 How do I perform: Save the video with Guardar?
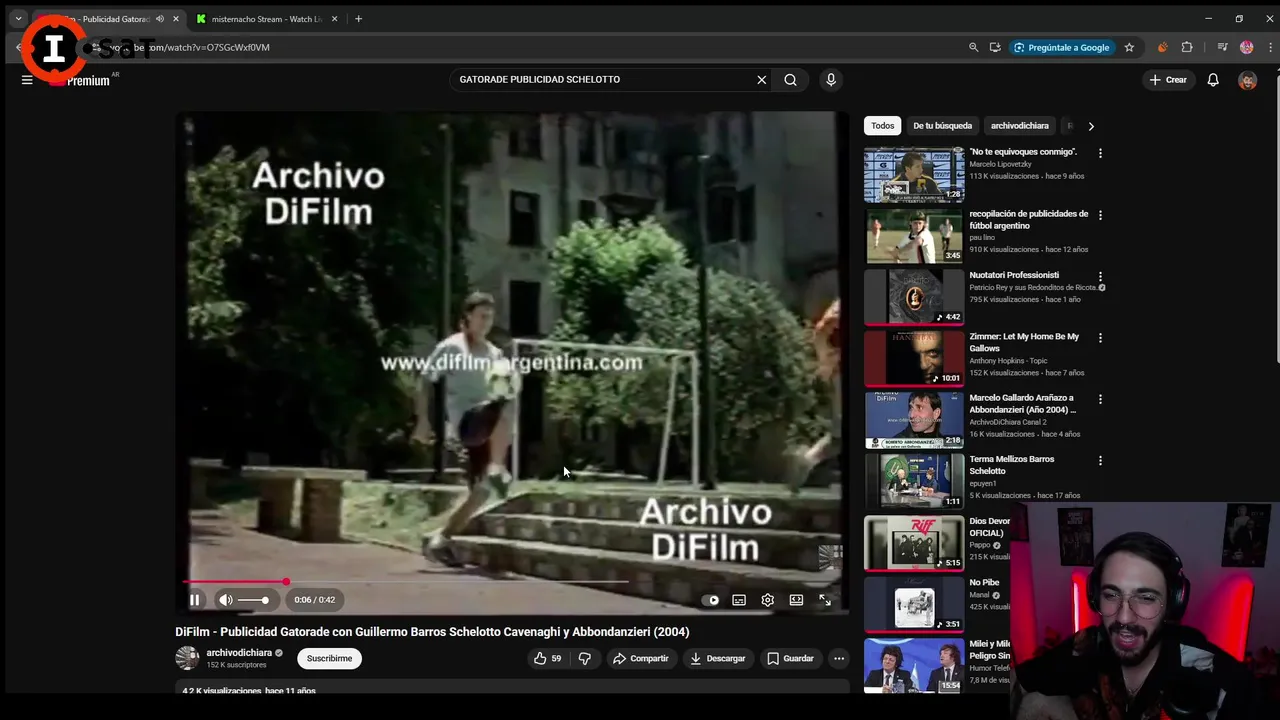pyautogui.click(x=790, y=658)
